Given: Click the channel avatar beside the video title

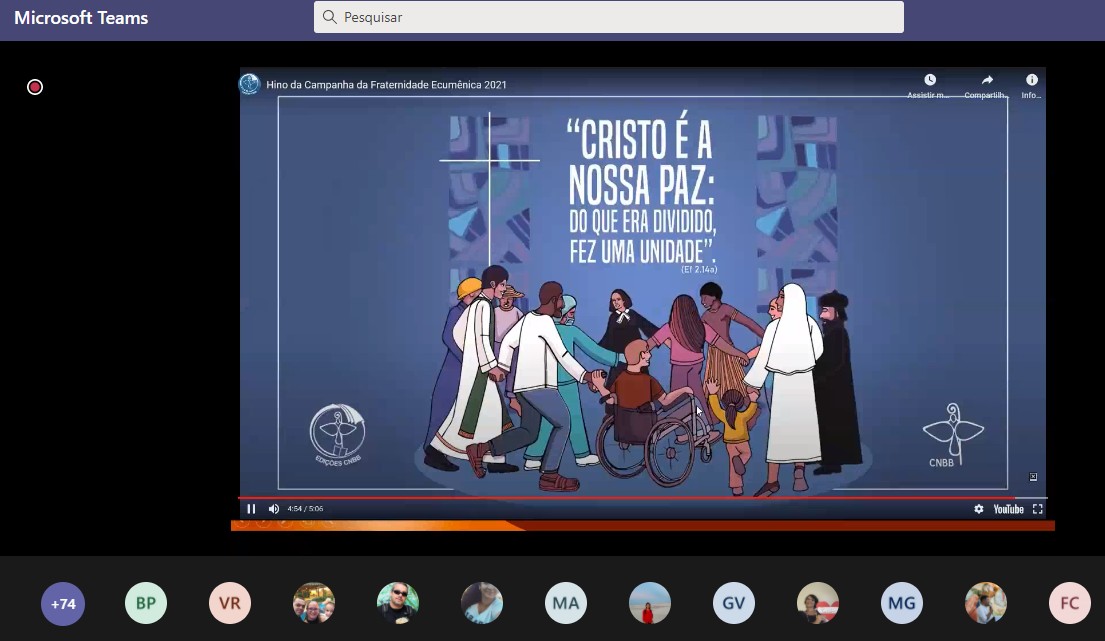Looking at the screenshot, I should [x=250, y=84].
